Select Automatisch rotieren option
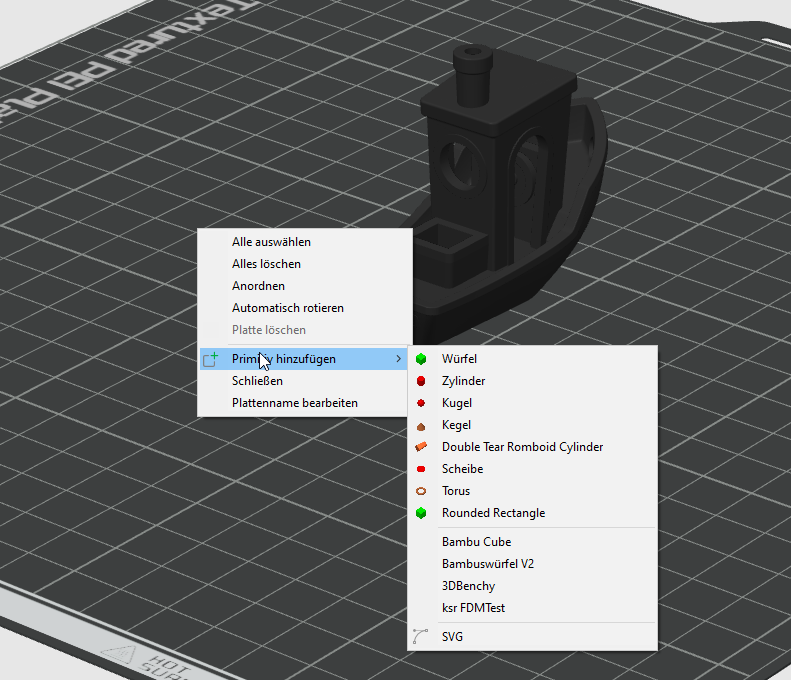 (x=287, y=308)
